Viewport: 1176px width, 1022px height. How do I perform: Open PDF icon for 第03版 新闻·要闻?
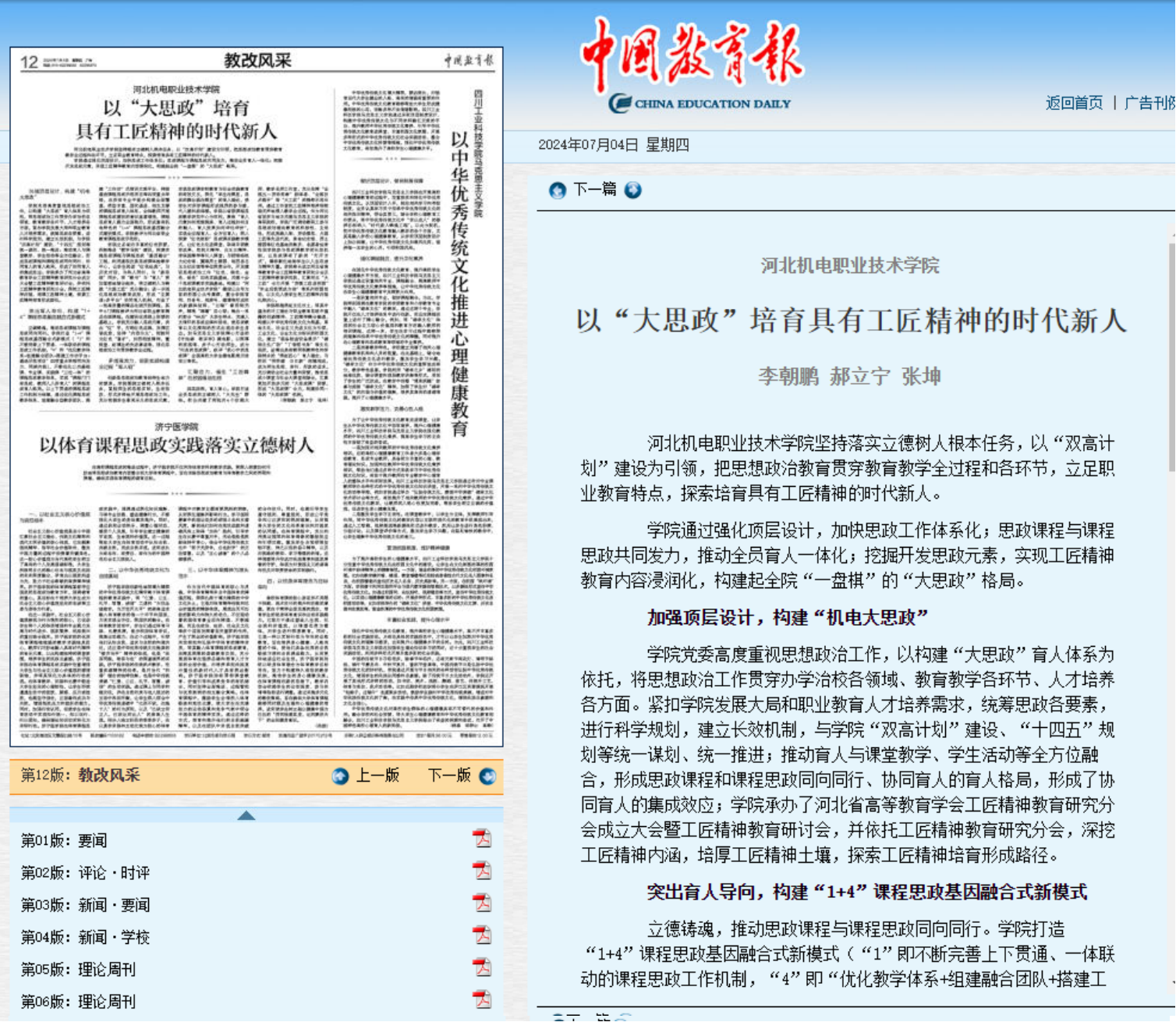[482, 903]
